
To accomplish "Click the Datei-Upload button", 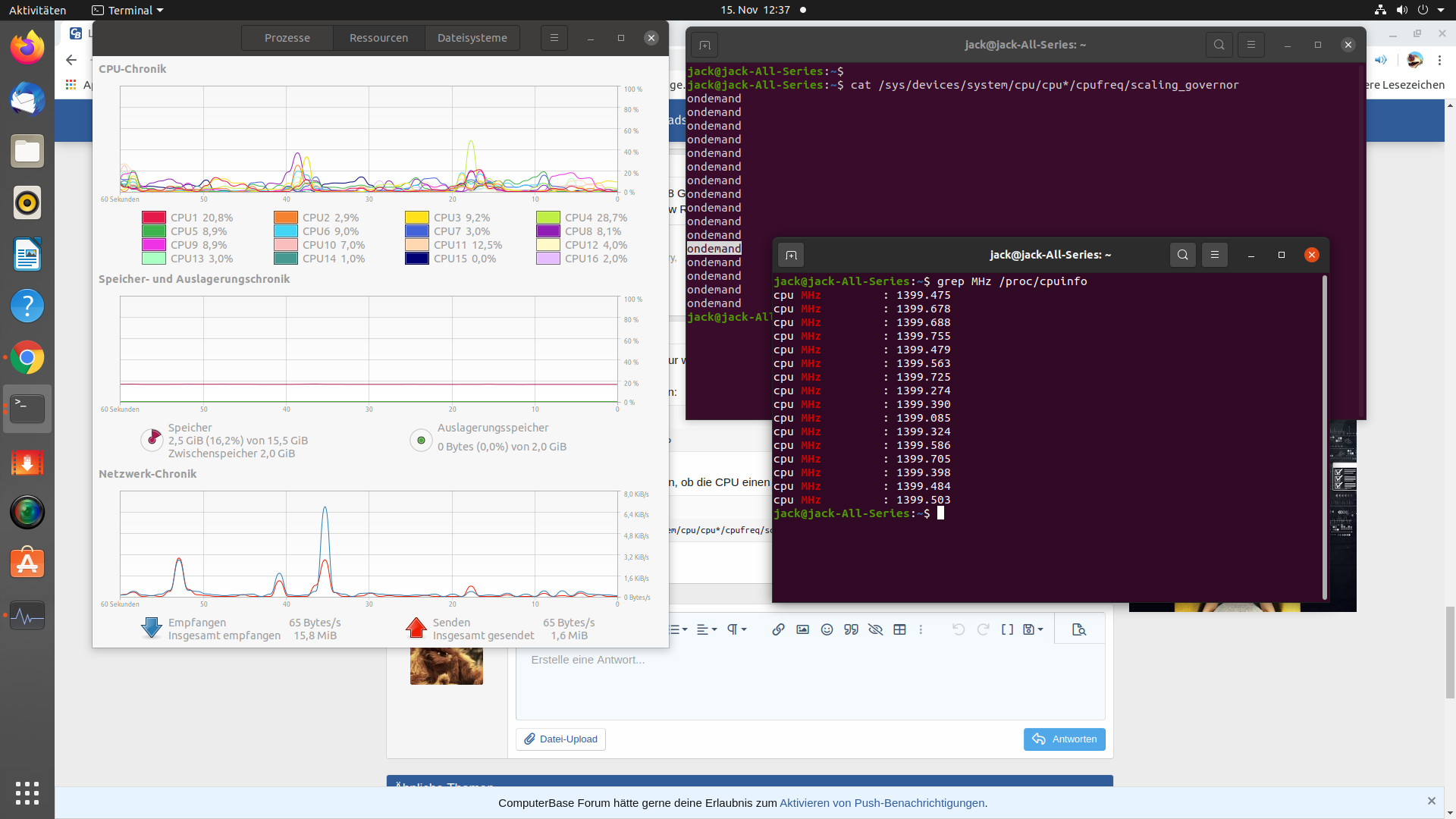I will coord(560,739).
